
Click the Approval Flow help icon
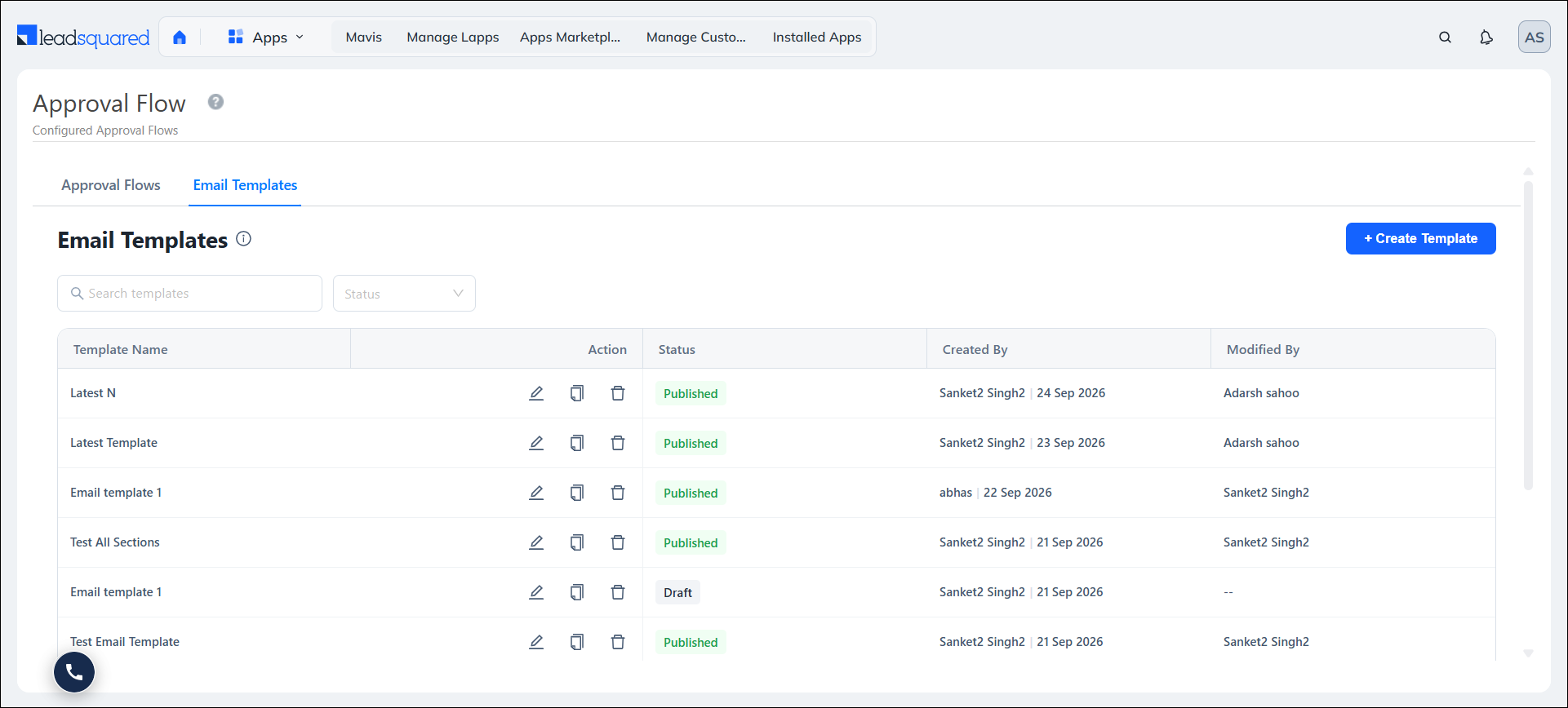(215, 102)
